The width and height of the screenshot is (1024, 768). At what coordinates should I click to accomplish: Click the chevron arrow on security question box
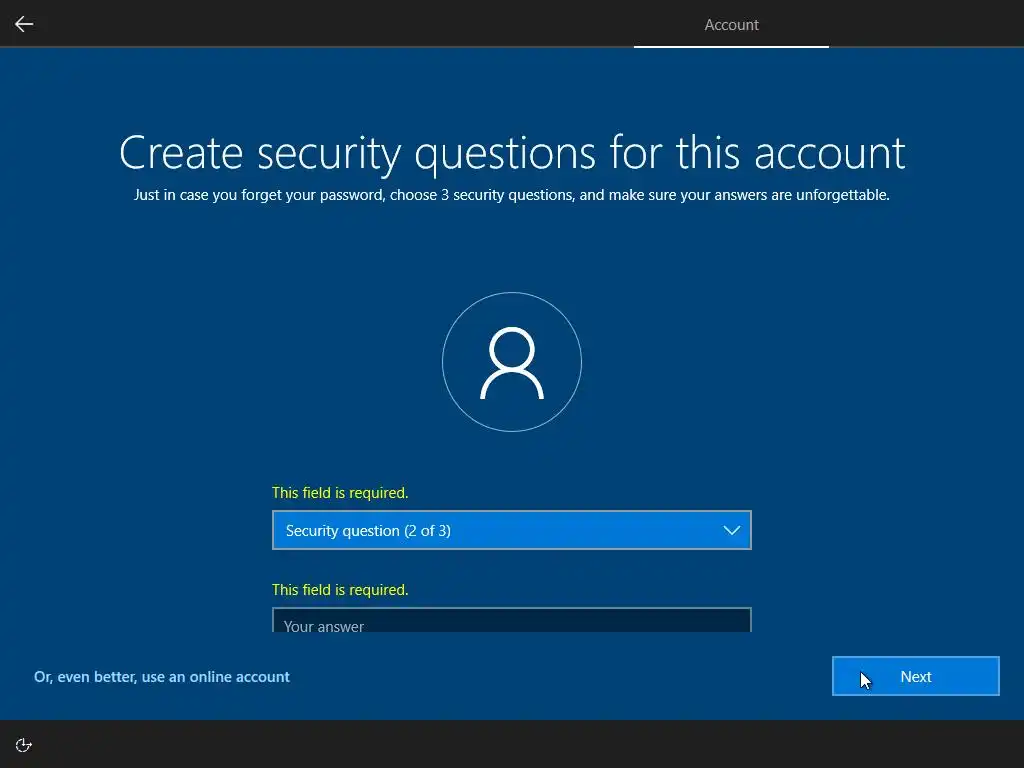[731, 530]
